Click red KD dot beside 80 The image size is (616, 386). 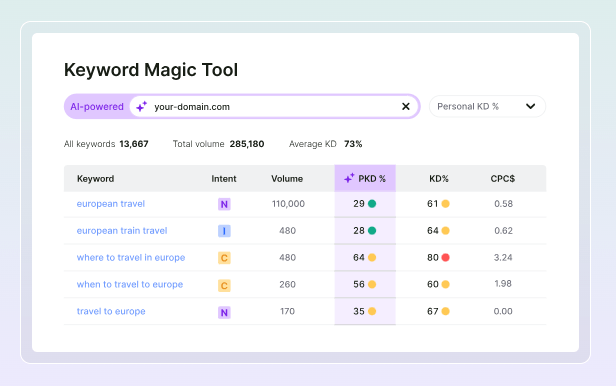point(446,258)
